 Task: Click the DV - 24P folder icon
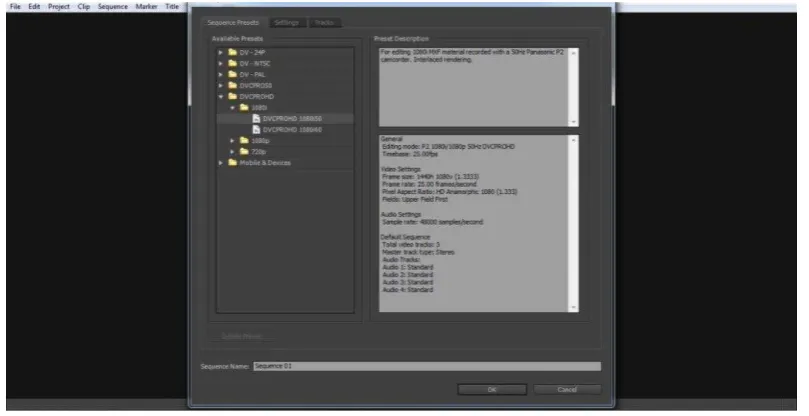coord(233,52)
